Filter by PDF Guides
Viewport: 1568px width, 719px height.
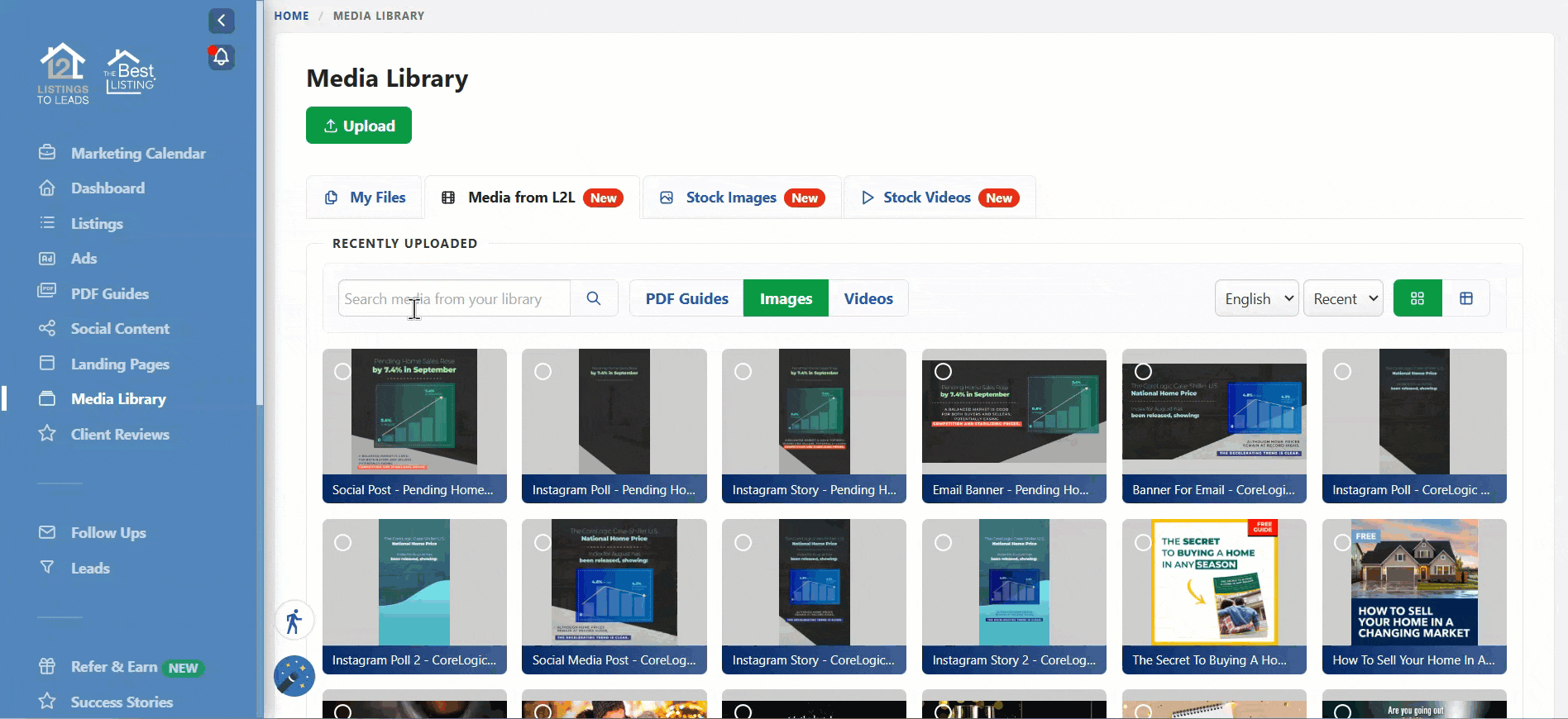686,298
